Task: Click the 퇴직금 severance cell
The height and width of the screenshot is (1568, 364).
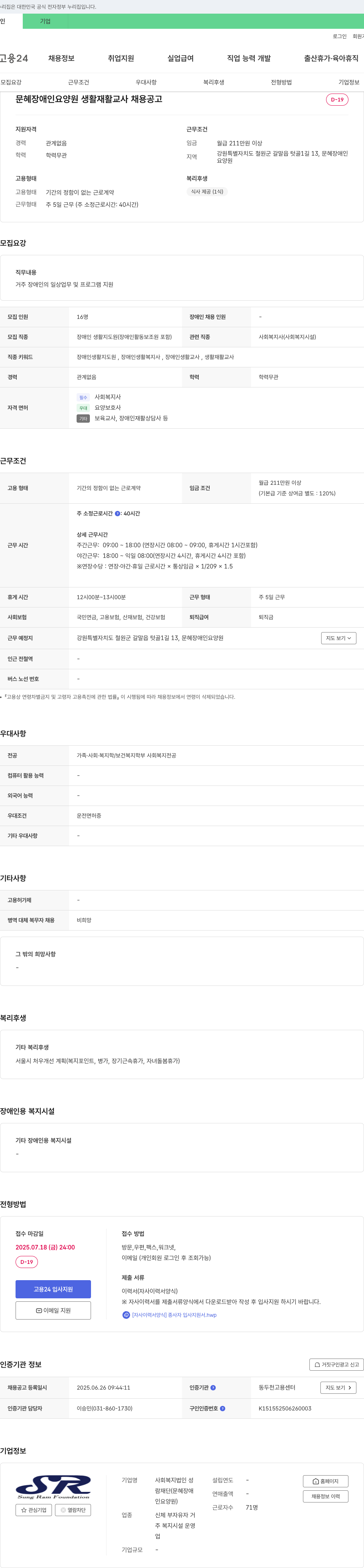Action: [x=307, y=617]
